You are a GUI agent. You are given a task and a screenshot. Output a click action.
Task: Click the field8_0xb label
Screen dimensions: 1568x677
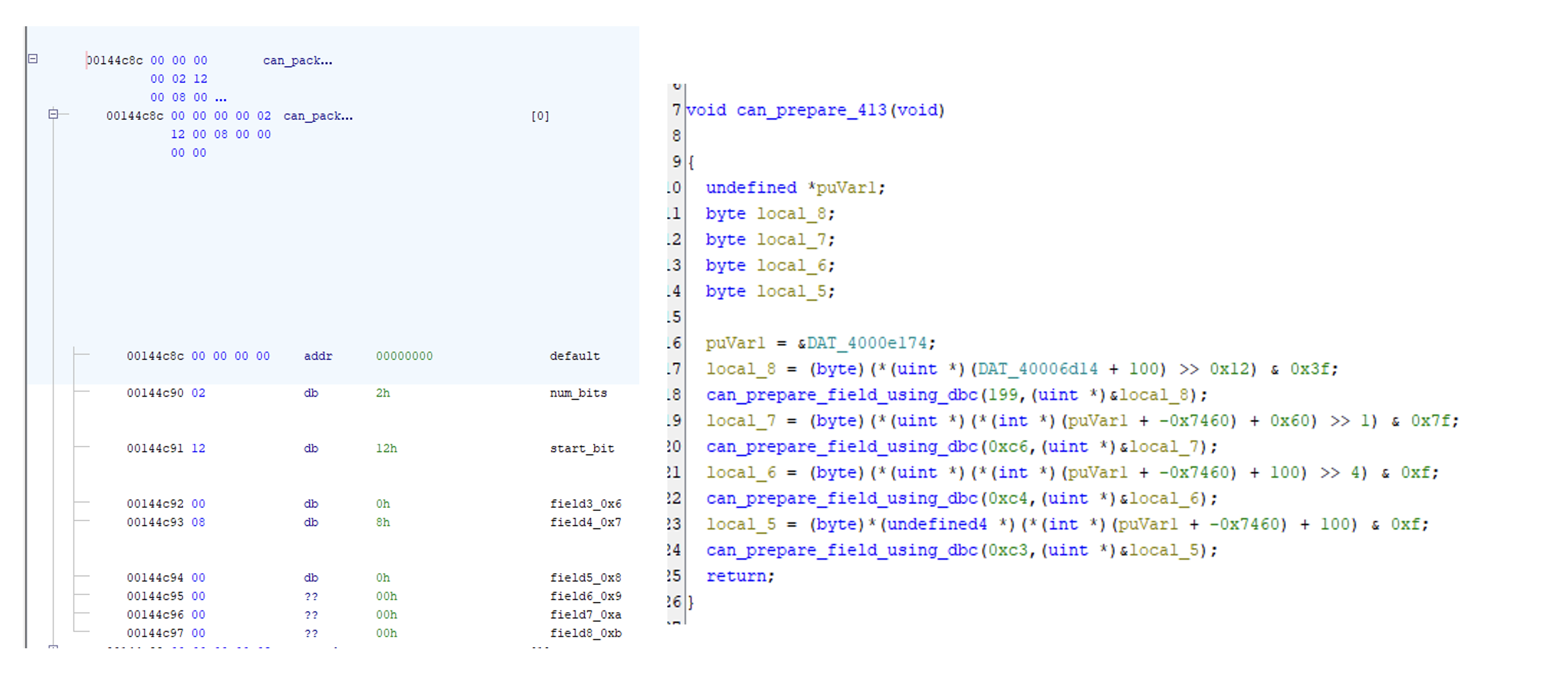click(585, 633)
